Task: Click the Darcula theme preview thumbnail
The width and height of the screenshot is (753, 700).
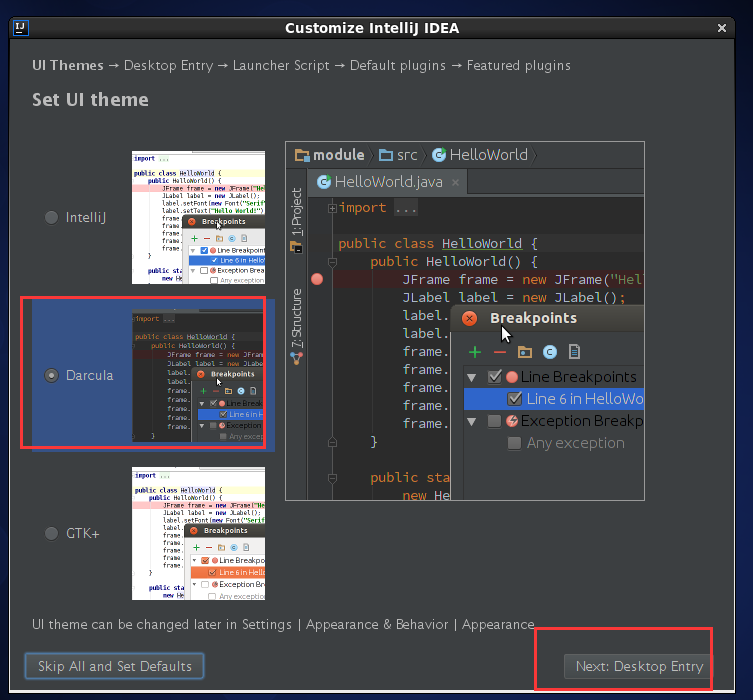Action: 198,375
